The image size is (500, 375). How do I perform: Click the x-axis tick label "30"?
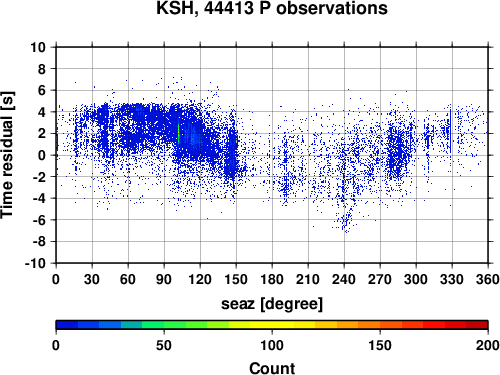92,279
